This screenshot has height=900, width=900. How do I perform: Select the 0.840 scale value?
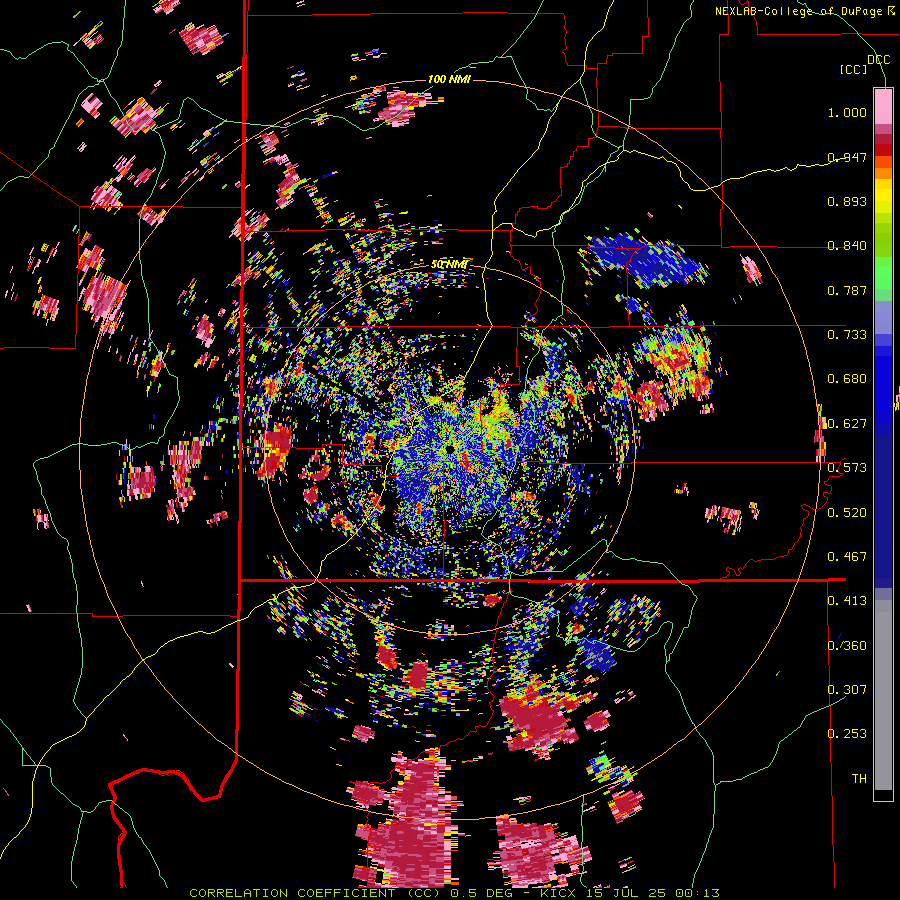(847, 246)
